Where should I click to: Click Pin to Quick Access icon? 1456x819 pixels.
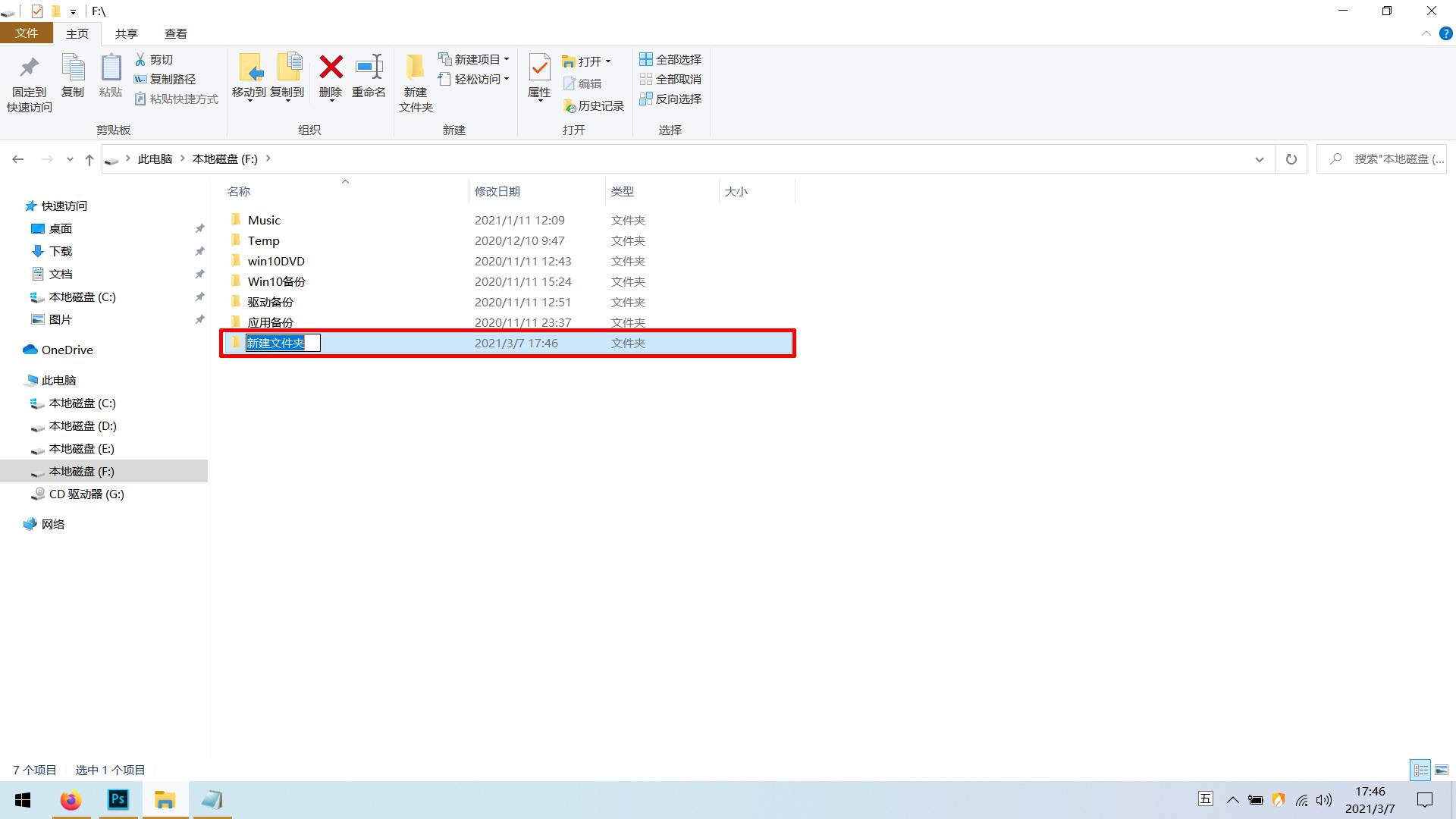click(29, 67)
